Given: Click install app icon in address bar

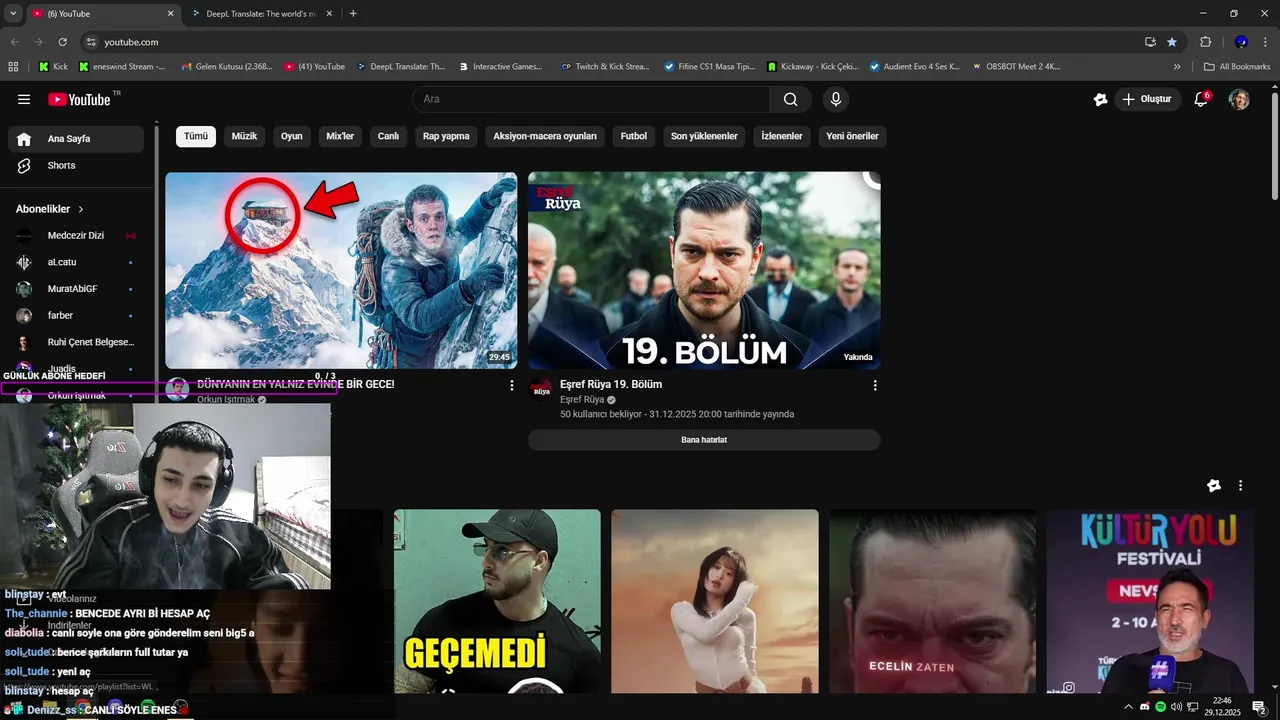Looking at the screenshot, I should click(x=1150, y=42).
